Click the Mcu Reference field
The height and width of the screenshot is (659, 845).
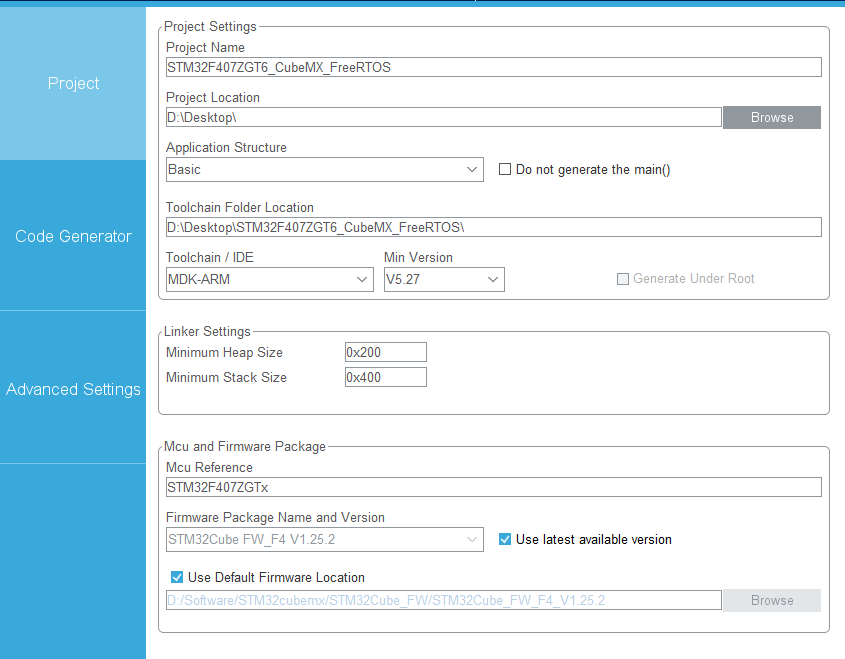[494, 487]
